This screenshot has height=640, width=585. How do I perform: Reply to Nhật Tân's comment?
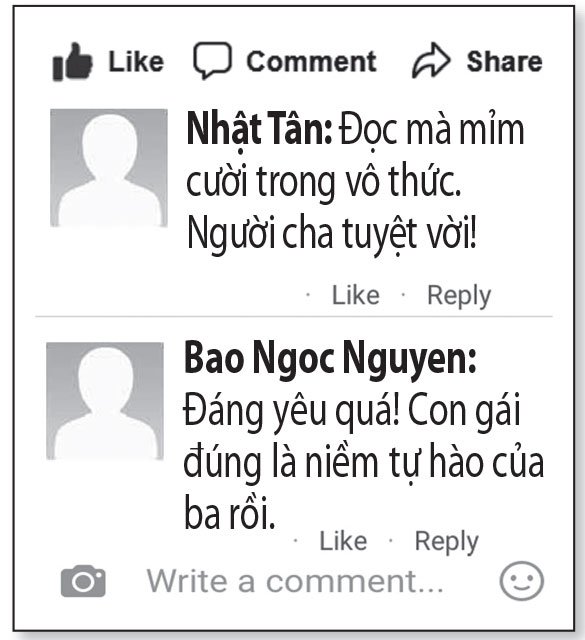(459, 296)
